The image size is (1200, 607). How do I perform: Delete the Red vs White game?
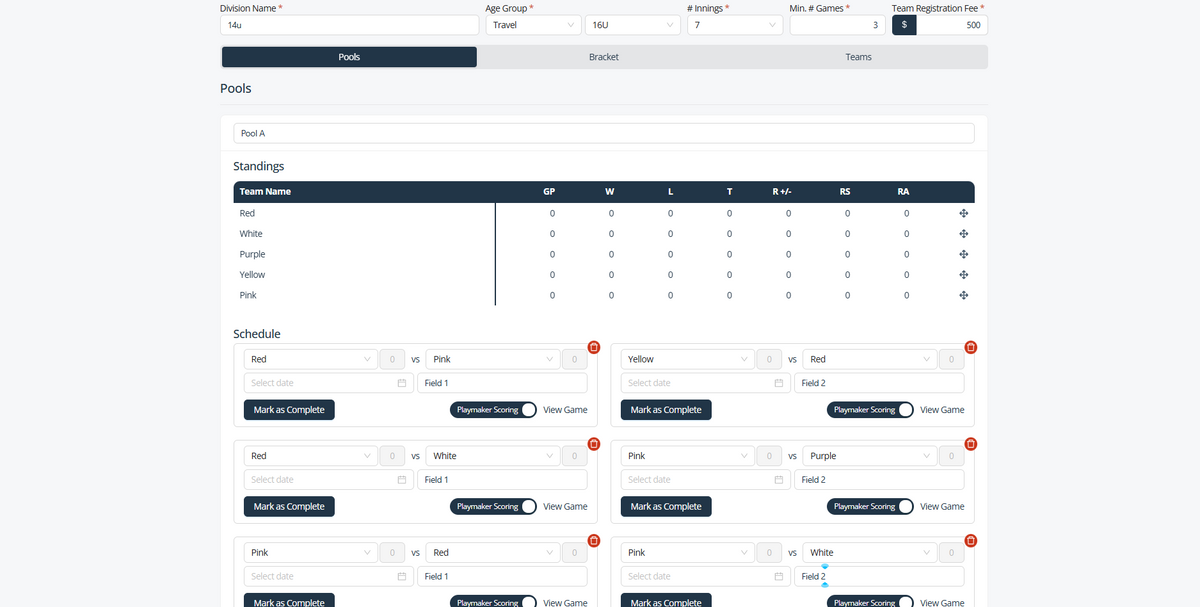(x=594, y=444)
